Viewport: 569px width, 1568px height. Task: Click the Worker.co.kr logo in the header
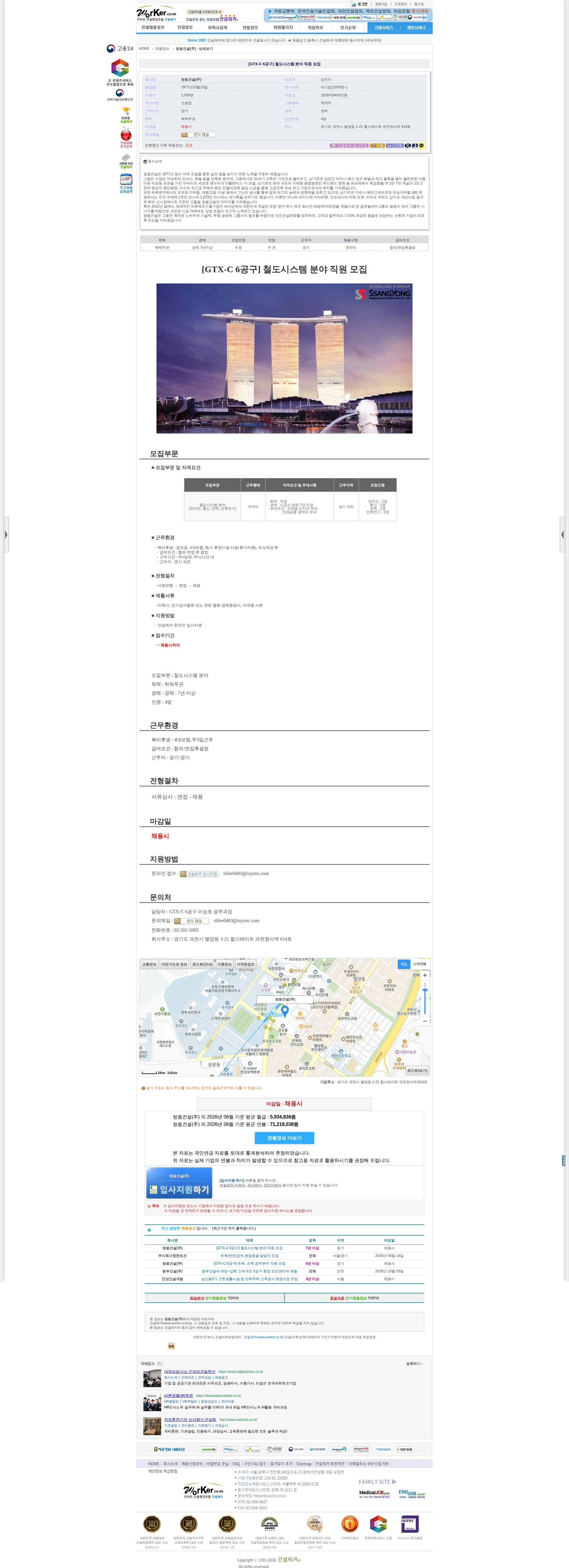[156, 13]
